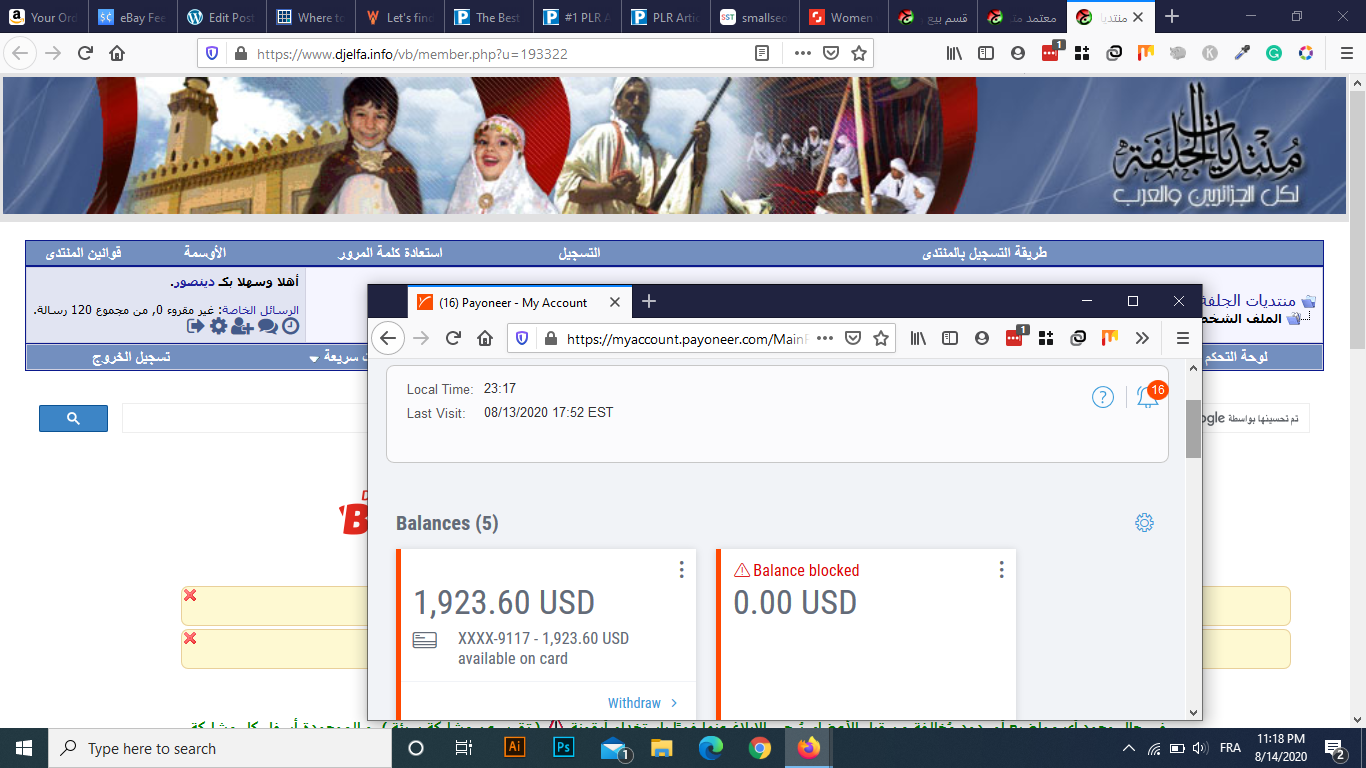1366x768 pixels.
Task: Open Grammarly extension in main toolbar
Action: (1273, 54)
